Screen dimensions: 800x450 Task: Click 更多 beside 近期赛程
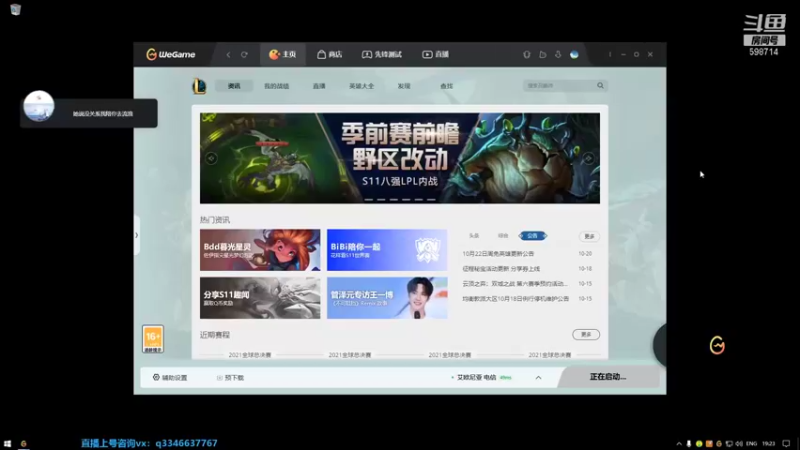point(586,335)
